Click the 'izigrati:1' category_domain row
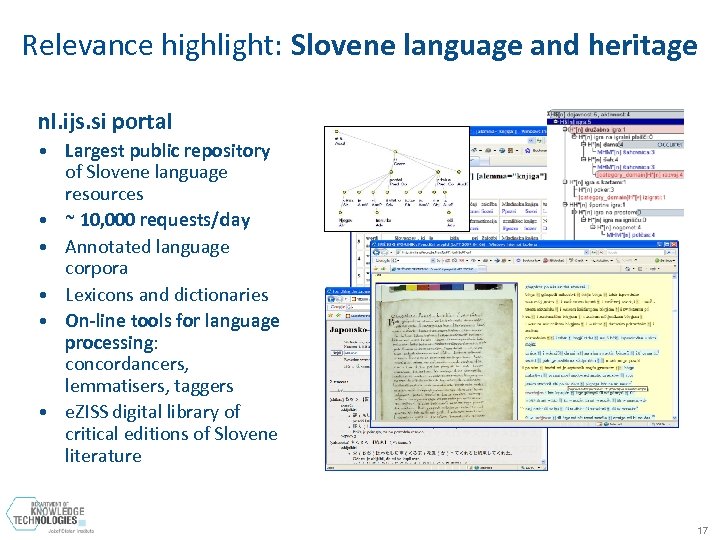This screenshot has height=540, width=720. coord(622,197)
